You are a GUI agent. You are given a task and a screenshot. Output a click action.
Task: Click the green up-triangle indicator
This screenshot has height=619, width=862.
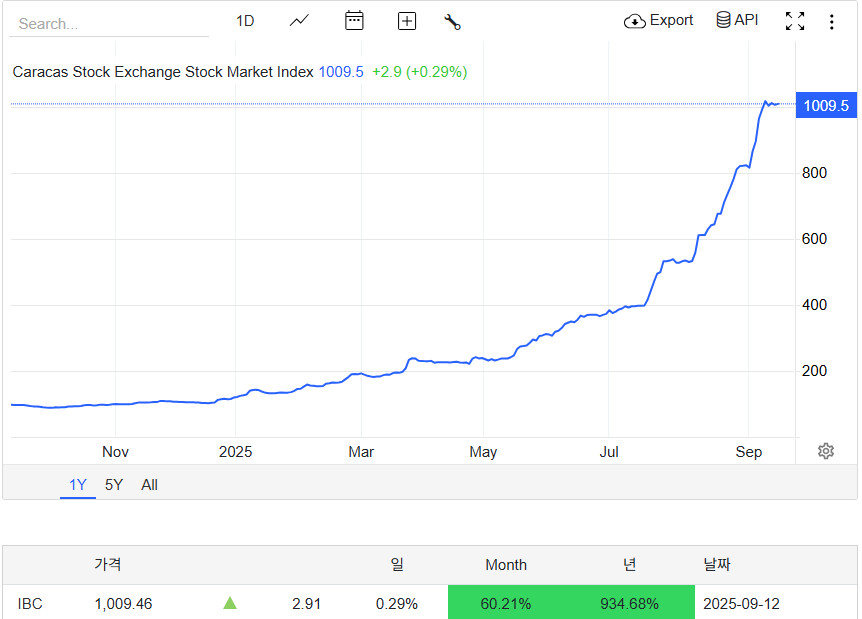[230, 603]
